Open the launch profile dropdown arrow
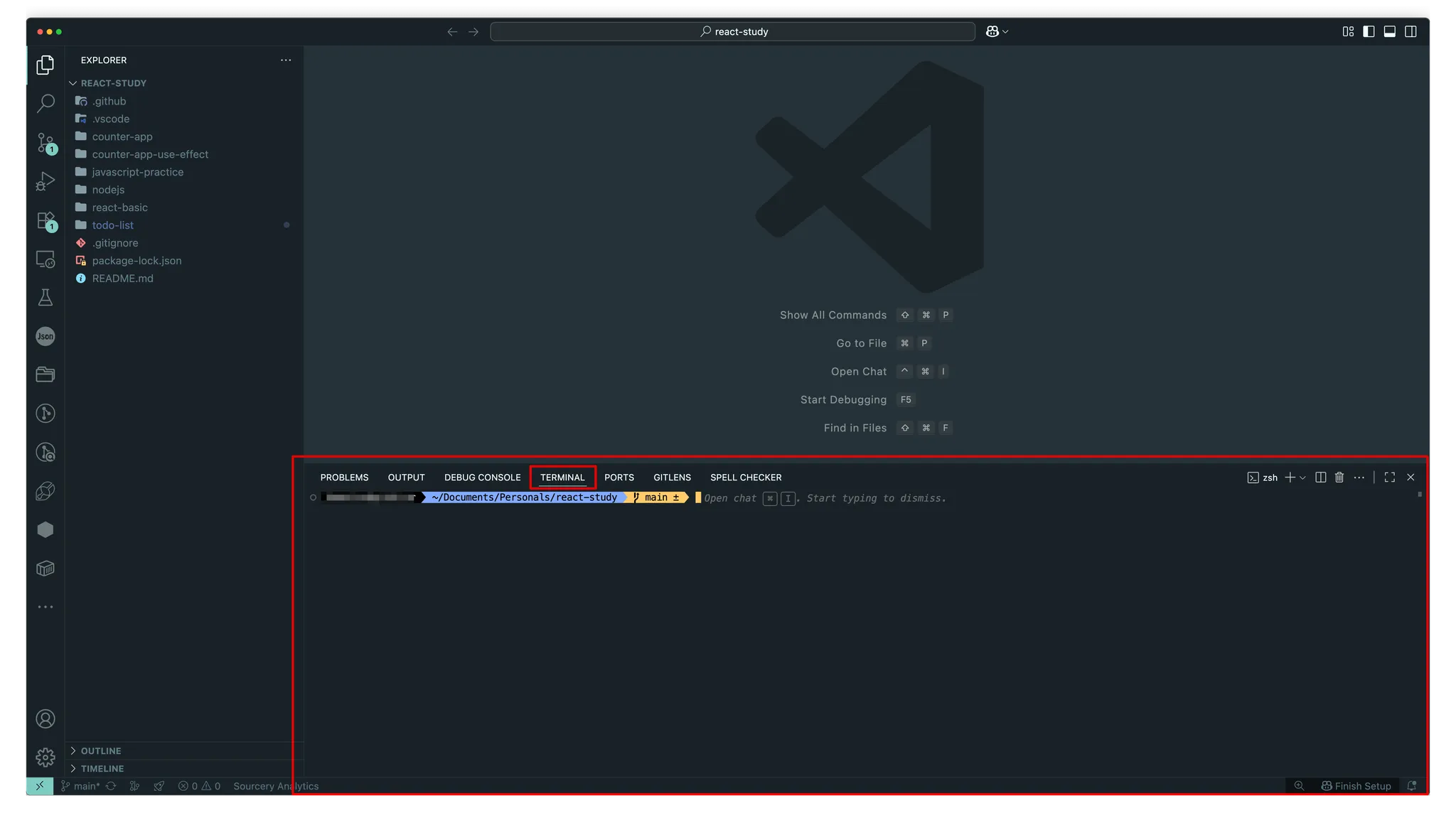This screenshot has height=830, width=1456. [1302, 478]
